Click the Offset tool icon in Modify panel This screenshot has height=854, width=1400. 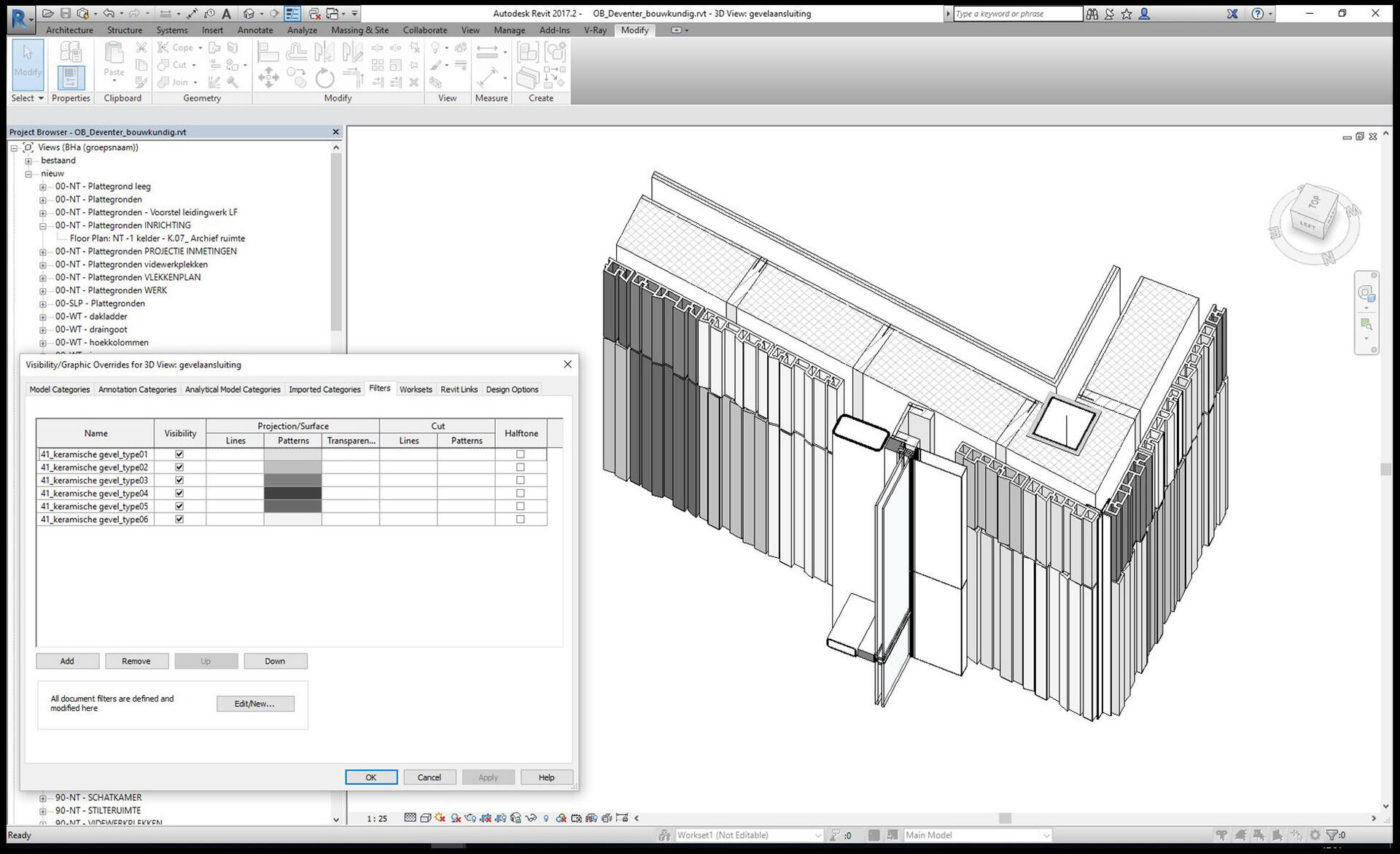coord(296,51)
